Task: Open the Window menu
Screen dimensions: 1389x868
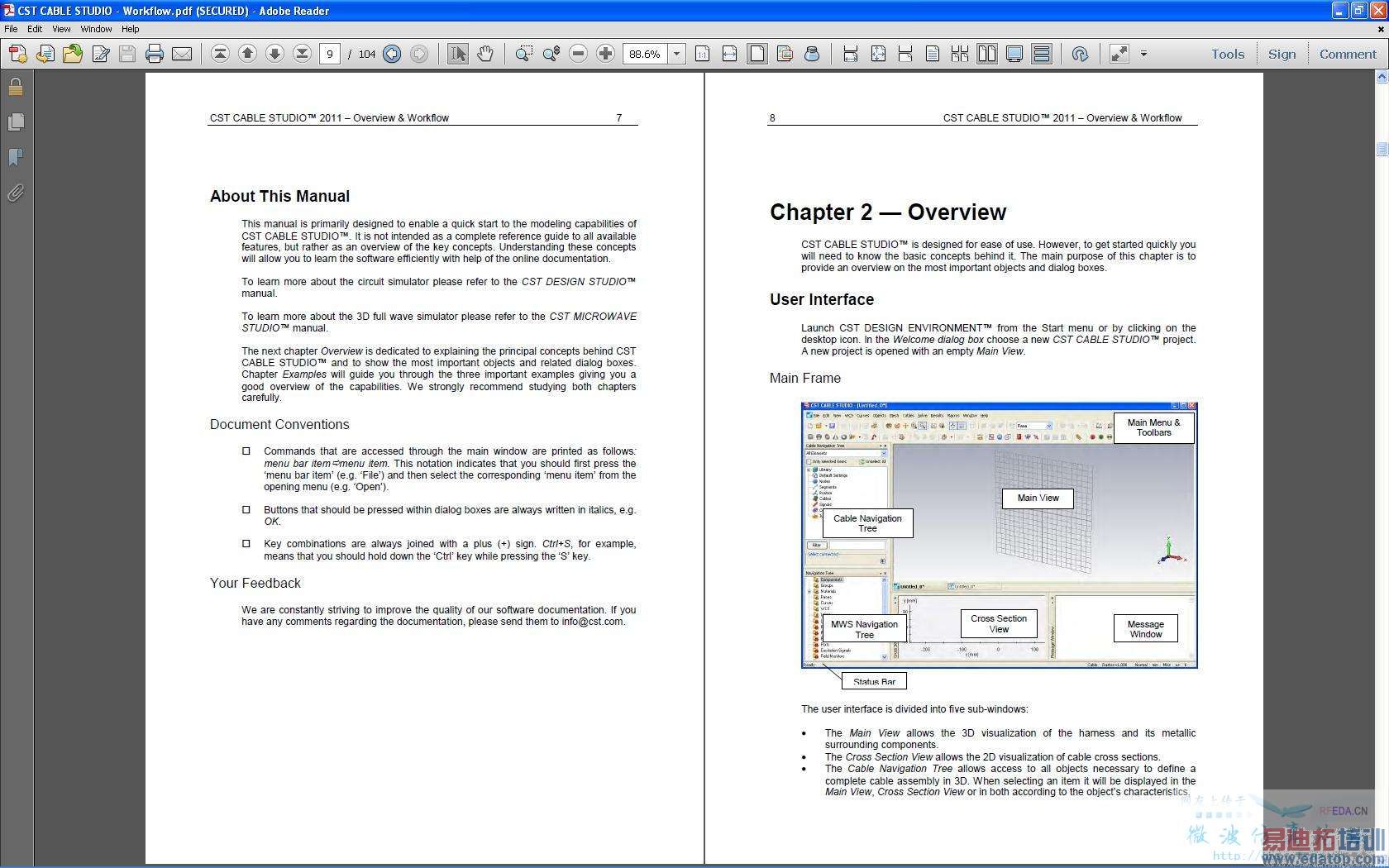Action: 96,29
